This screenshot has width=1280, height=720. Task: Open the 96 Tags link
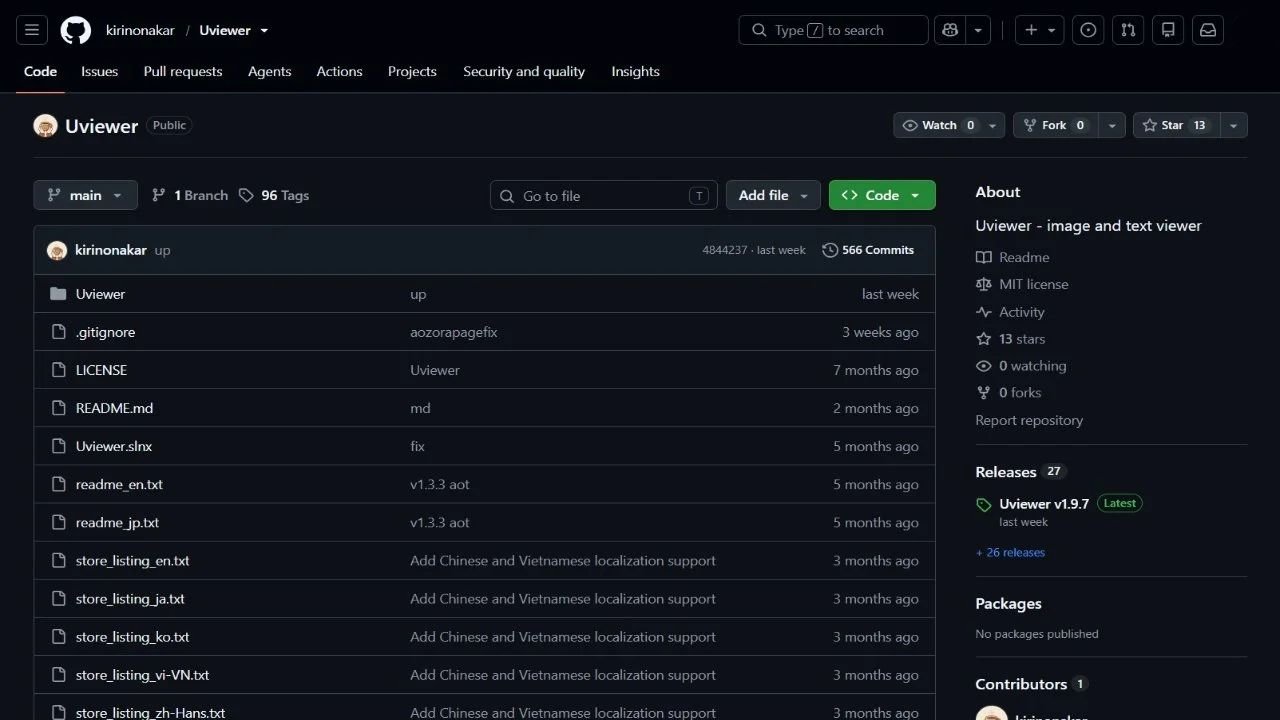(274, 195)
